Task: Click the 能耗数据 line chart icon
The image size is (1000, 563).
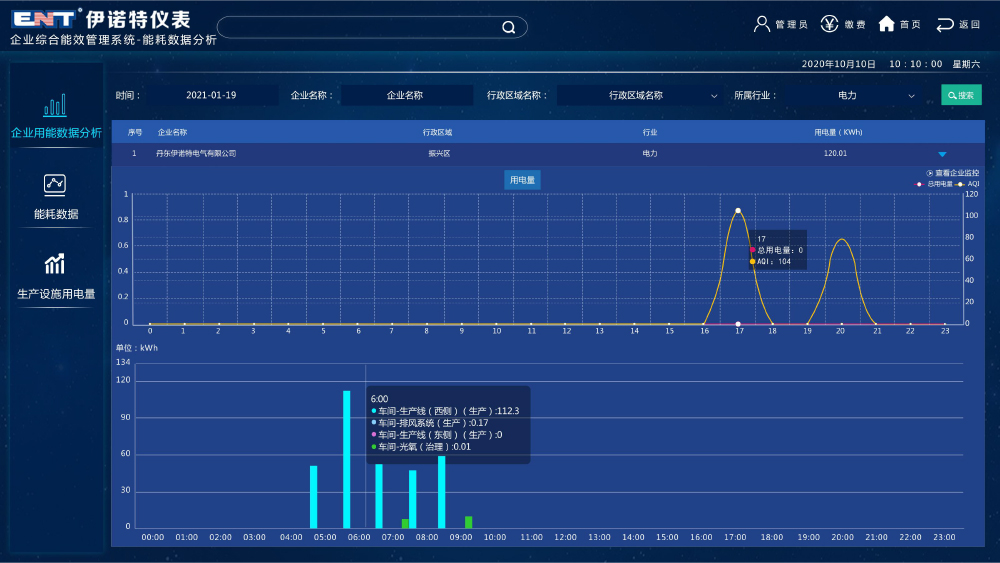Action: click(55, 184)
